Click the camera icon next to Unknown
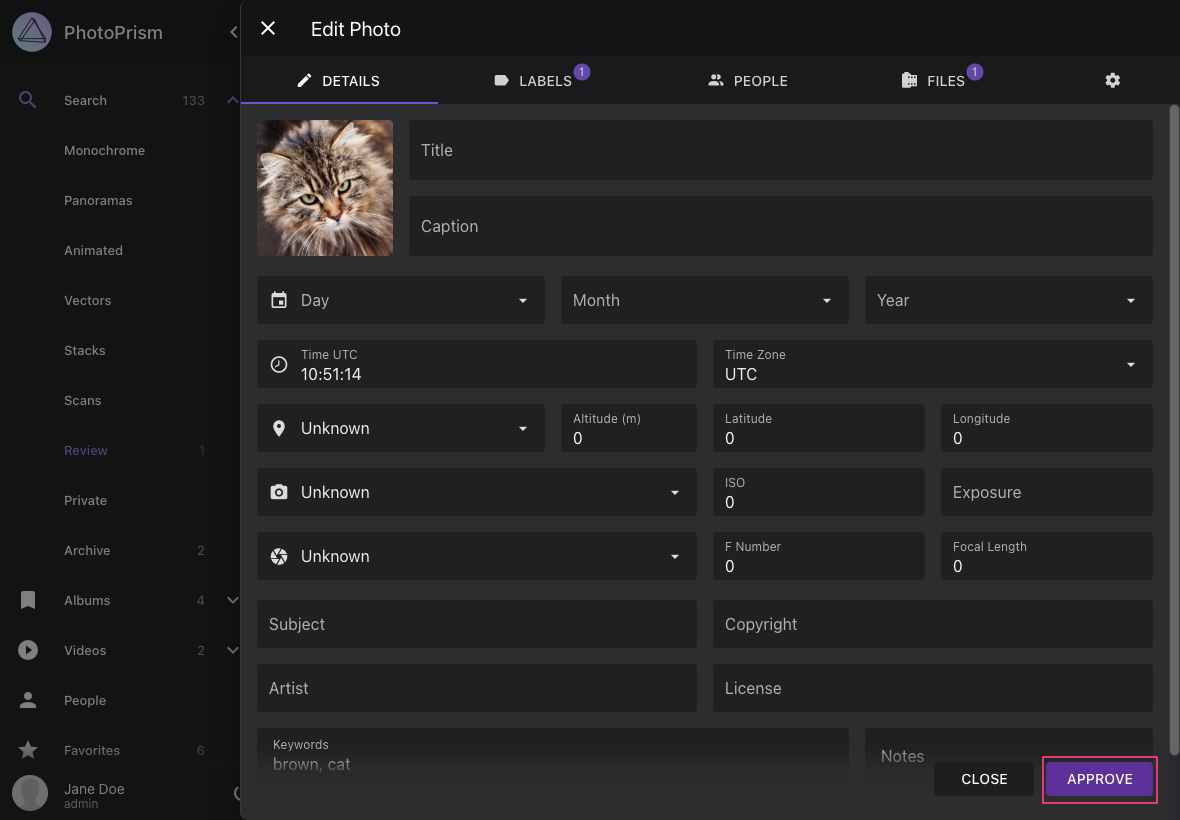1180x820 pixels. [279, 492]
